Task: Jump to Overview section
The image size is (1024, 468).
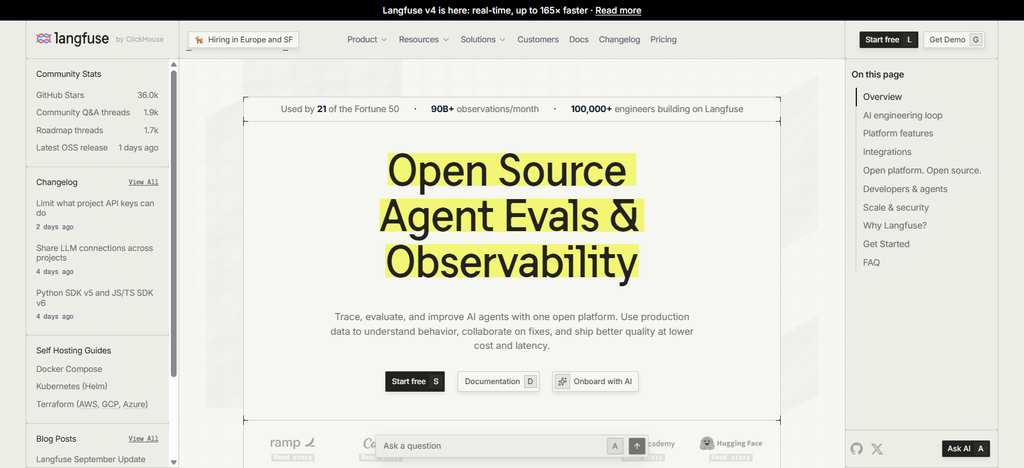Action: 882,97
